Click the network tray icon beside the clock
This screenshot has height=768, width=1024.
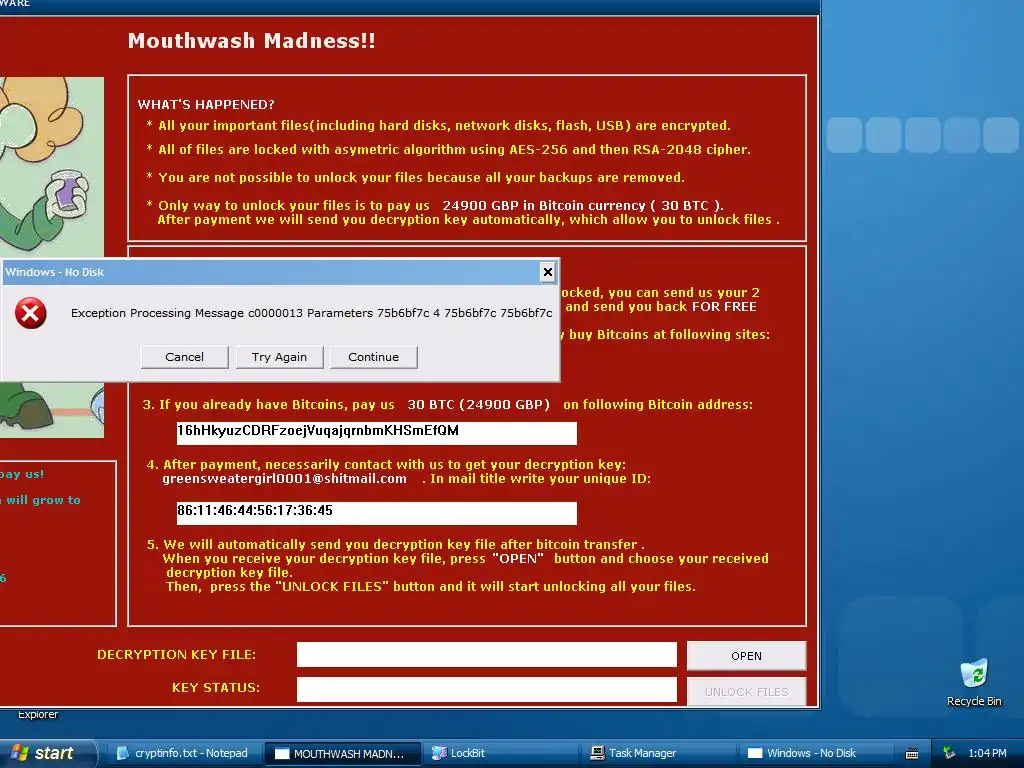pos(949,753)
